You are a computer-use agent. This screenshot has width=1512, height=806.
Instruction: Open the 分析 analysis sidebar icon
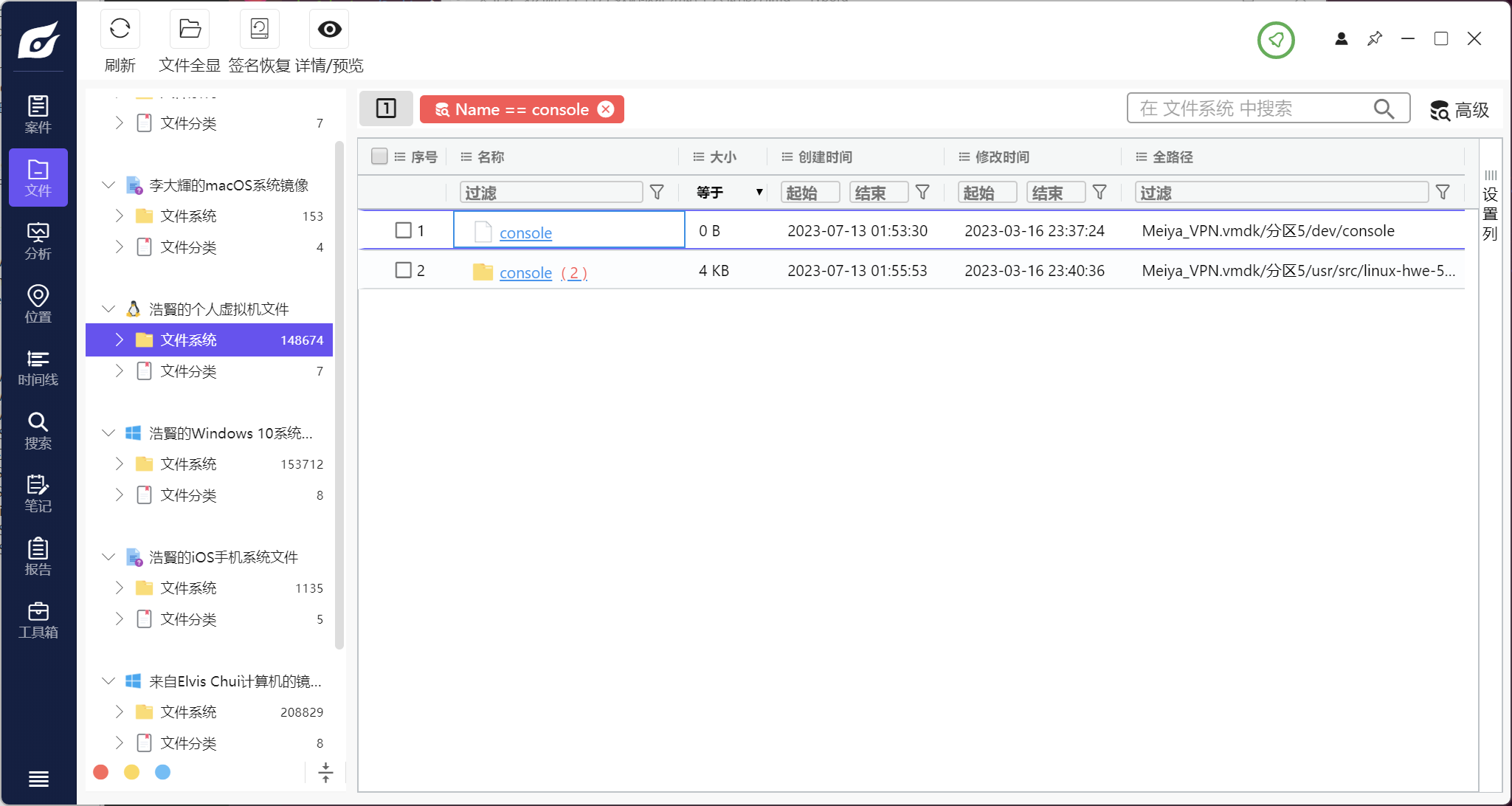[x=38, y=241]
